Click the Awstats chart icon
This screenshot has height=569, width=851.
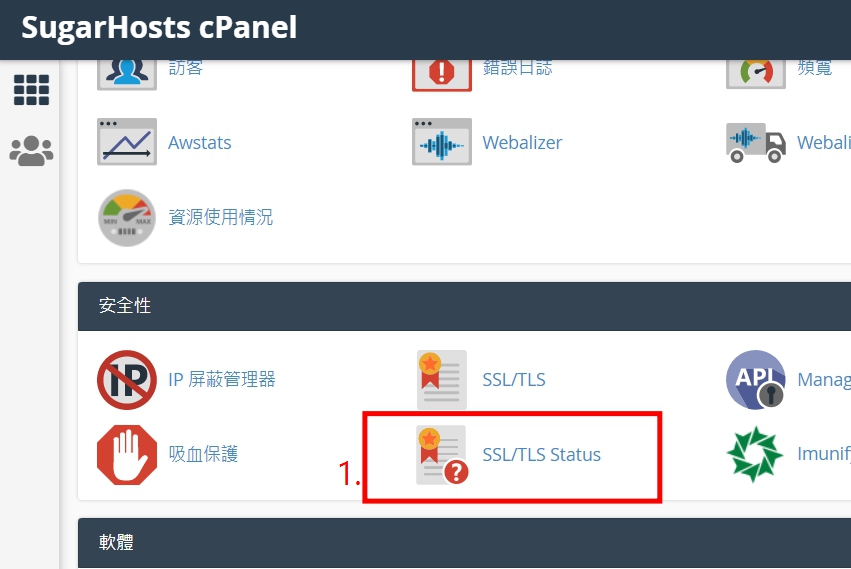click(x=127, y=142)
